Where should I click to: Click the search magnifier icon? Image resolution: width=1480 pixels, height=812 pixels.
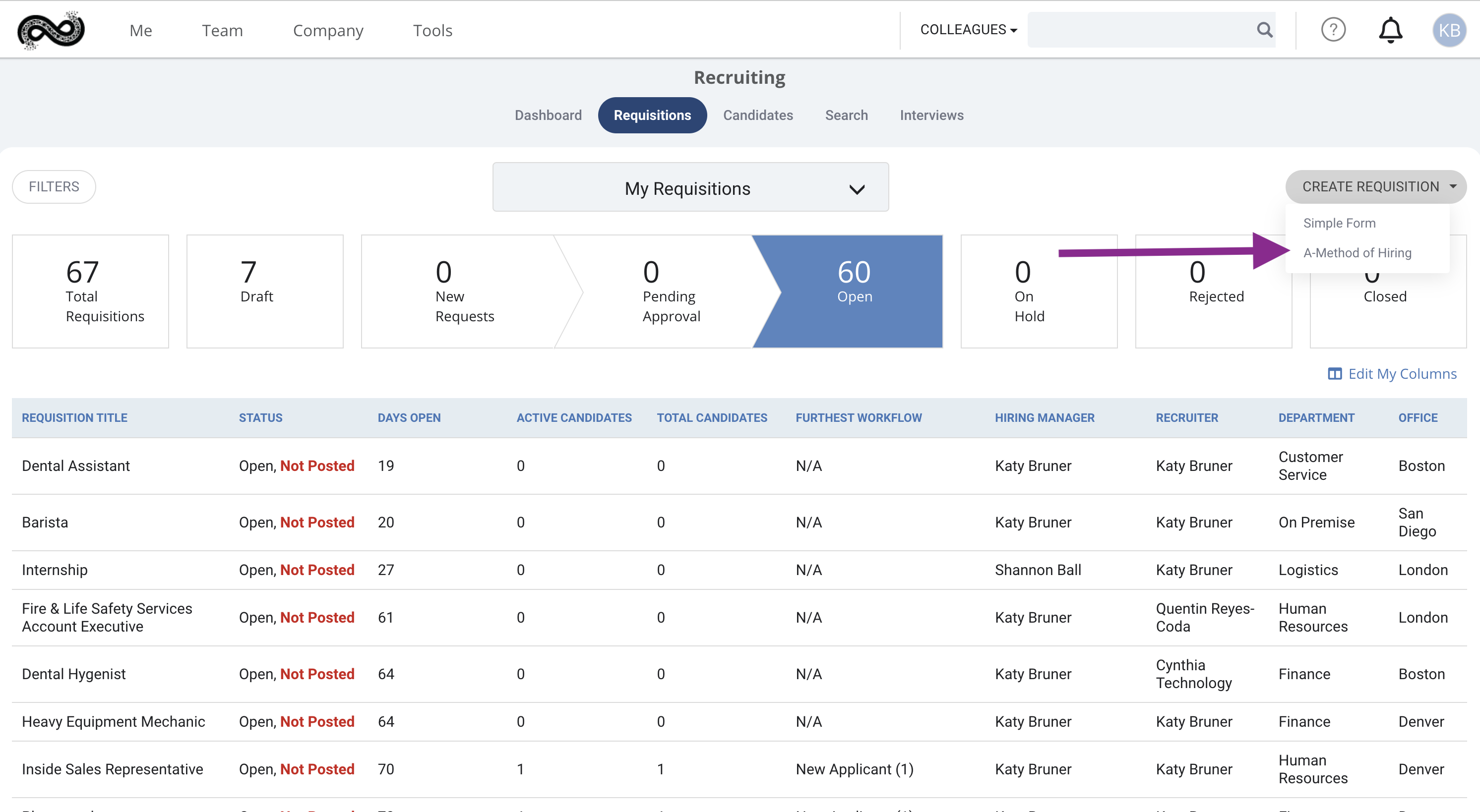click(1265, 30)
